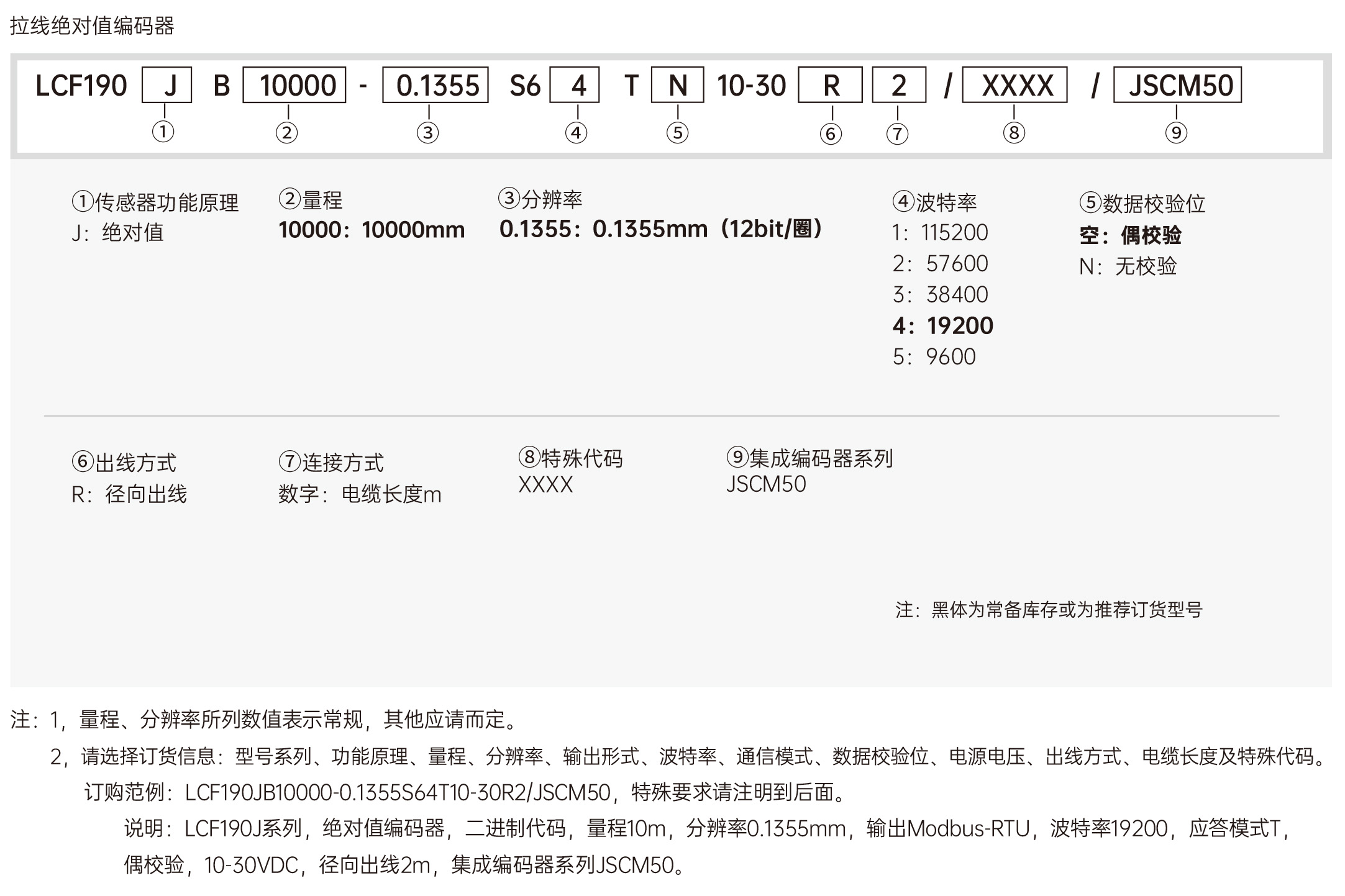Click the heading ④波特率
The height and width of the screenshot is (896, 1345).
(935, 202)
